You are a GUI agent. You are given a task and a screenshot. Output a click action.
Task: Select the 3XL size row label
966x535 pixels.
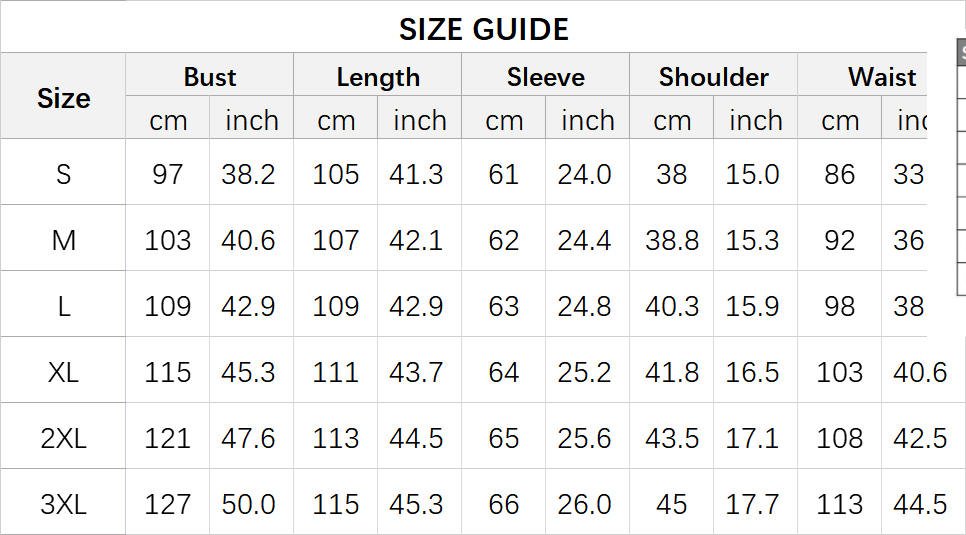pyautogui.click(x=63, y=504)
